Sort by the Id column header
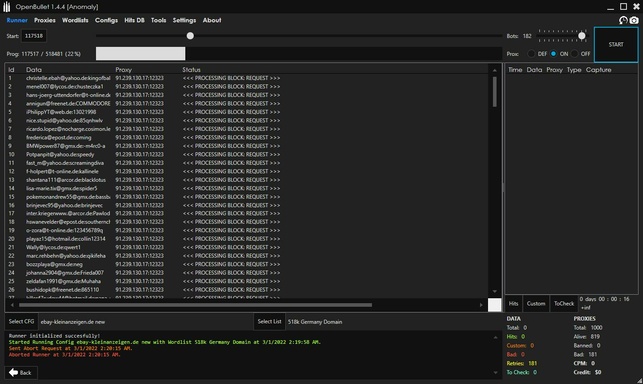 tap(11, 70)
